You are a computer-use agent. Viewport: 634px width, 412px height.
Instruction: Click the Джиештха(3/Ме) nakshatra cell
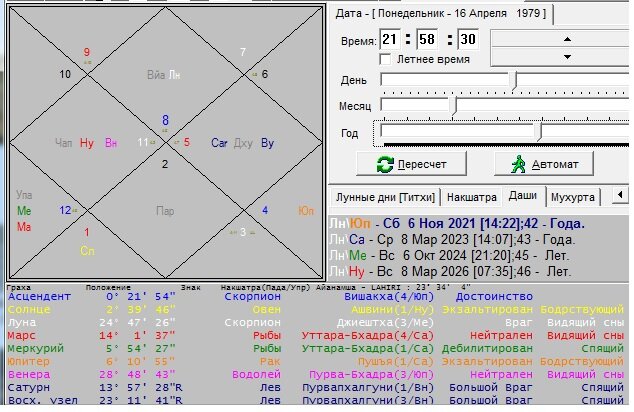[385, 322]
